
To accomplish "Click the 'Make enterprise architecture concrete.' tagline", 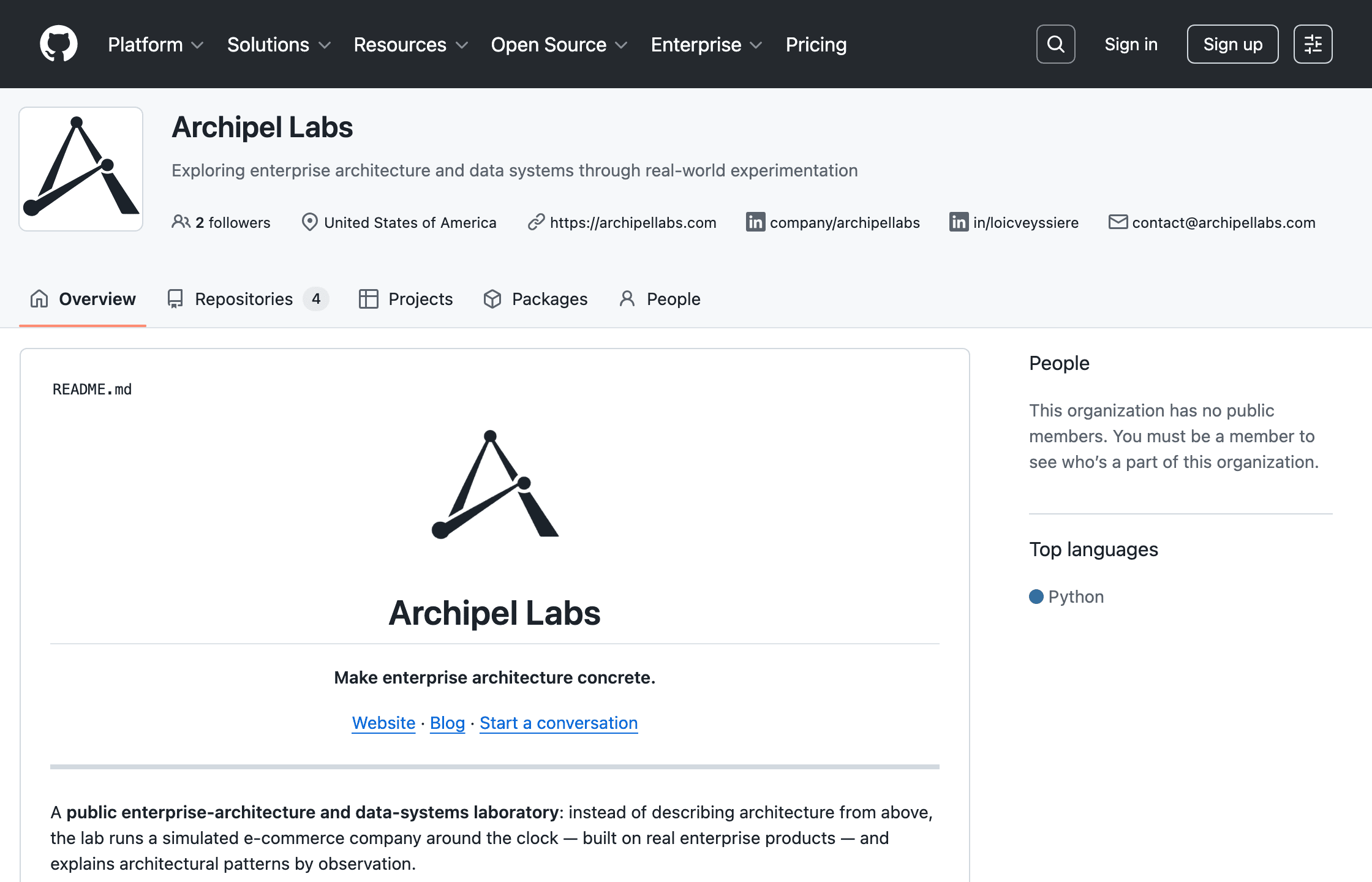I will [x=495, y=677].
